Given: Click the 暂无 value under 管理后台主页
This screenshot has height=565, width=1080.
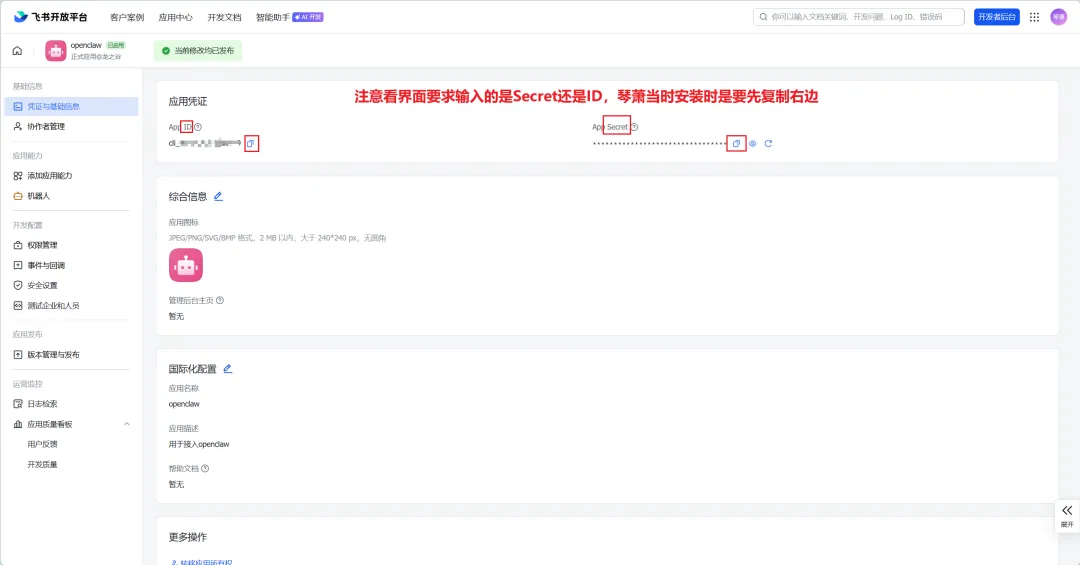Looking at the screenshot, I should click(x=176, y=316).
